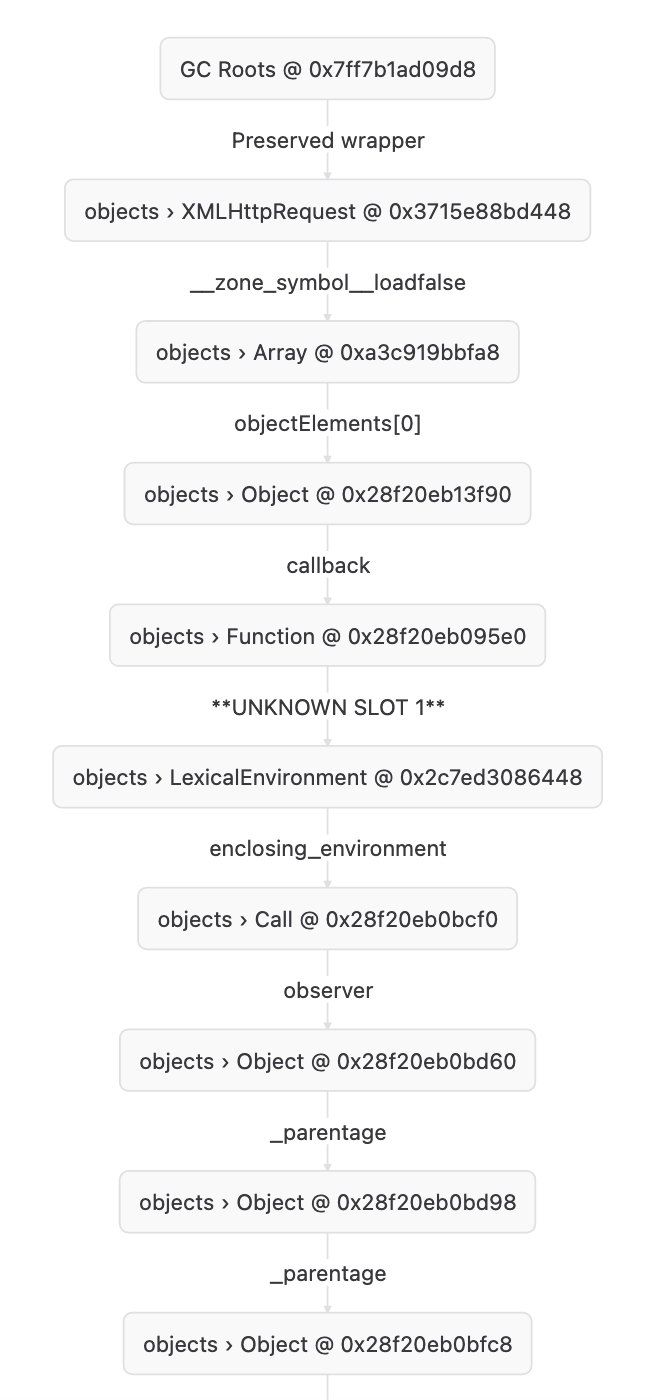Select the Call @ 0x28f20eb0bcf0 node
Screen dimensions: 652x1400
tap(327, 919)
